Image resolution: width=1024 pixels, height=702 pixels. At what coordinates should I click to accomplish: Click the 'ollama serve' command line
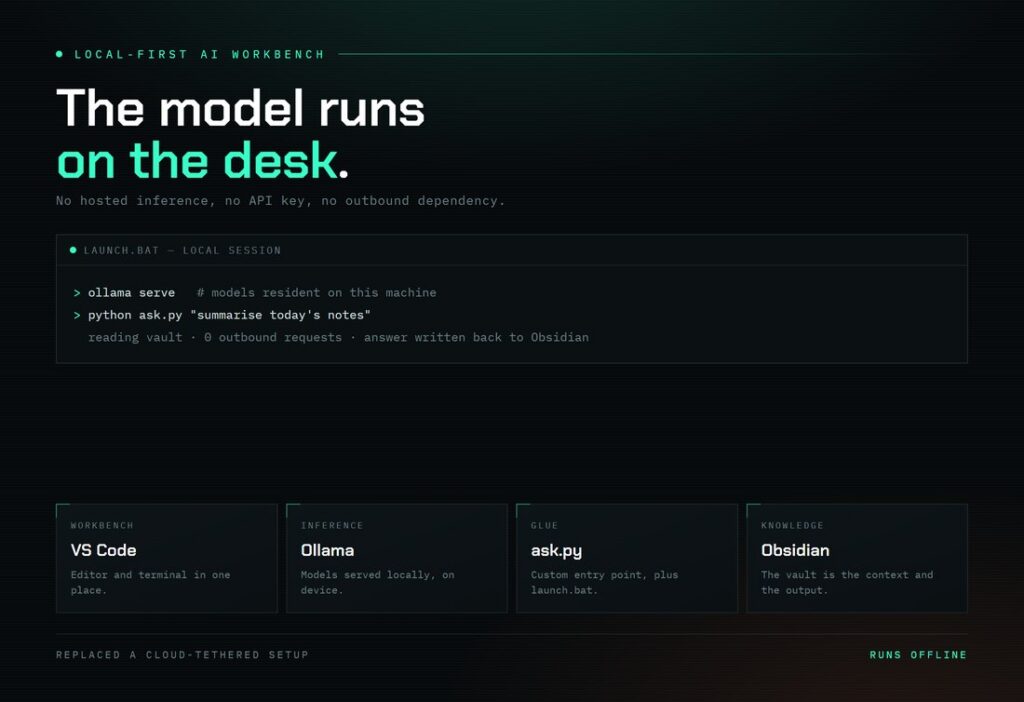pos(131,293)
